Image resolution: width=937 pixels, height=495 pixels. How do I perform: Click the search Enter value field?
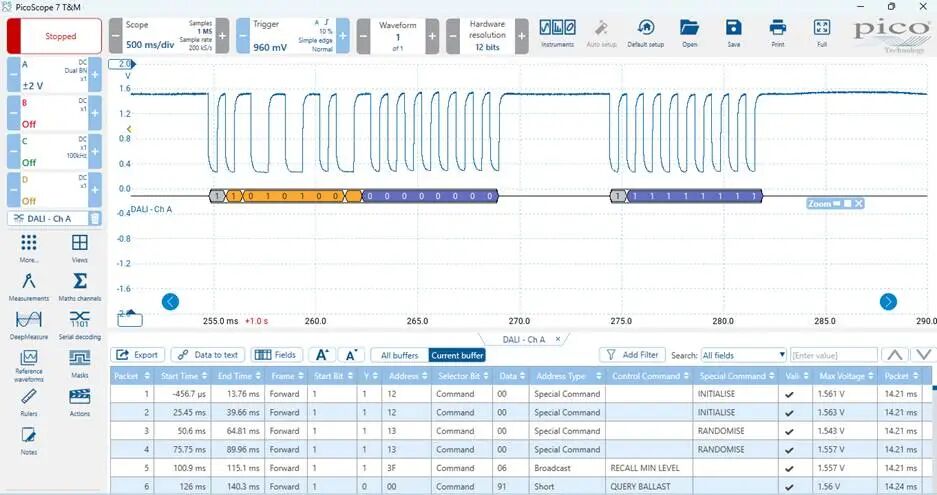click(x=834, y=355)
